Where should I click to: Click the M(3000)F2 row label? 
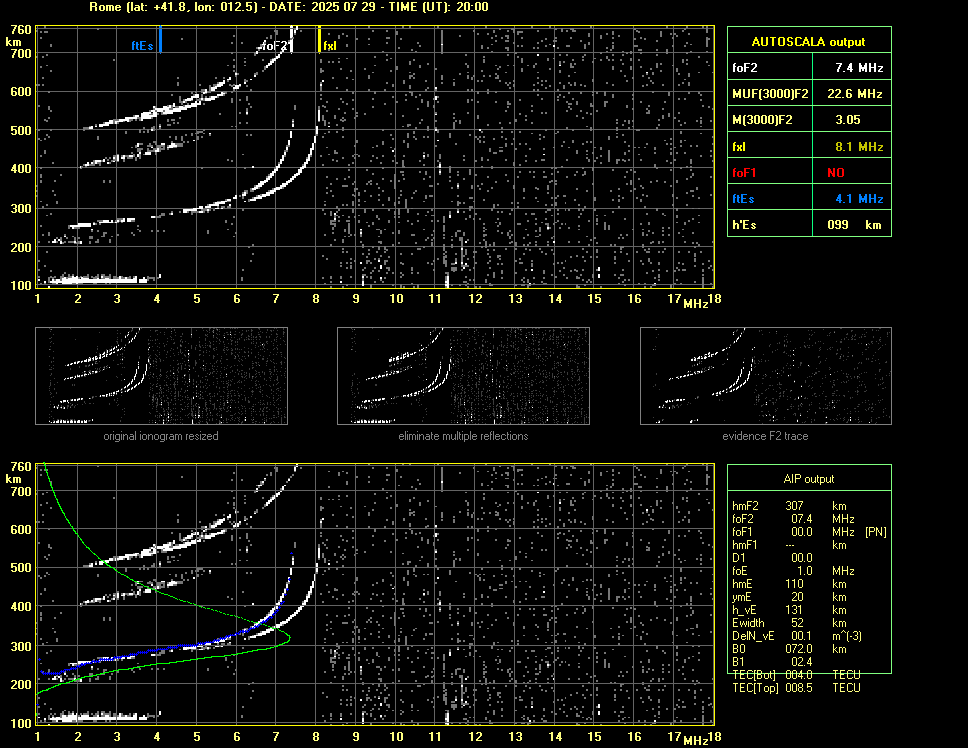click(x=762, y=120)
